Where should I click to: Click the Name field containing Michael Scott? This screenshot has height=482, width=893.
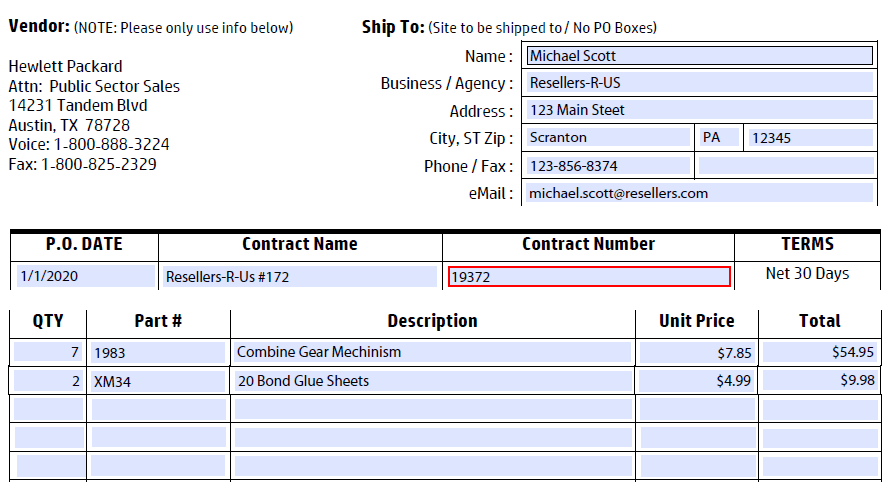click(699, 56)
